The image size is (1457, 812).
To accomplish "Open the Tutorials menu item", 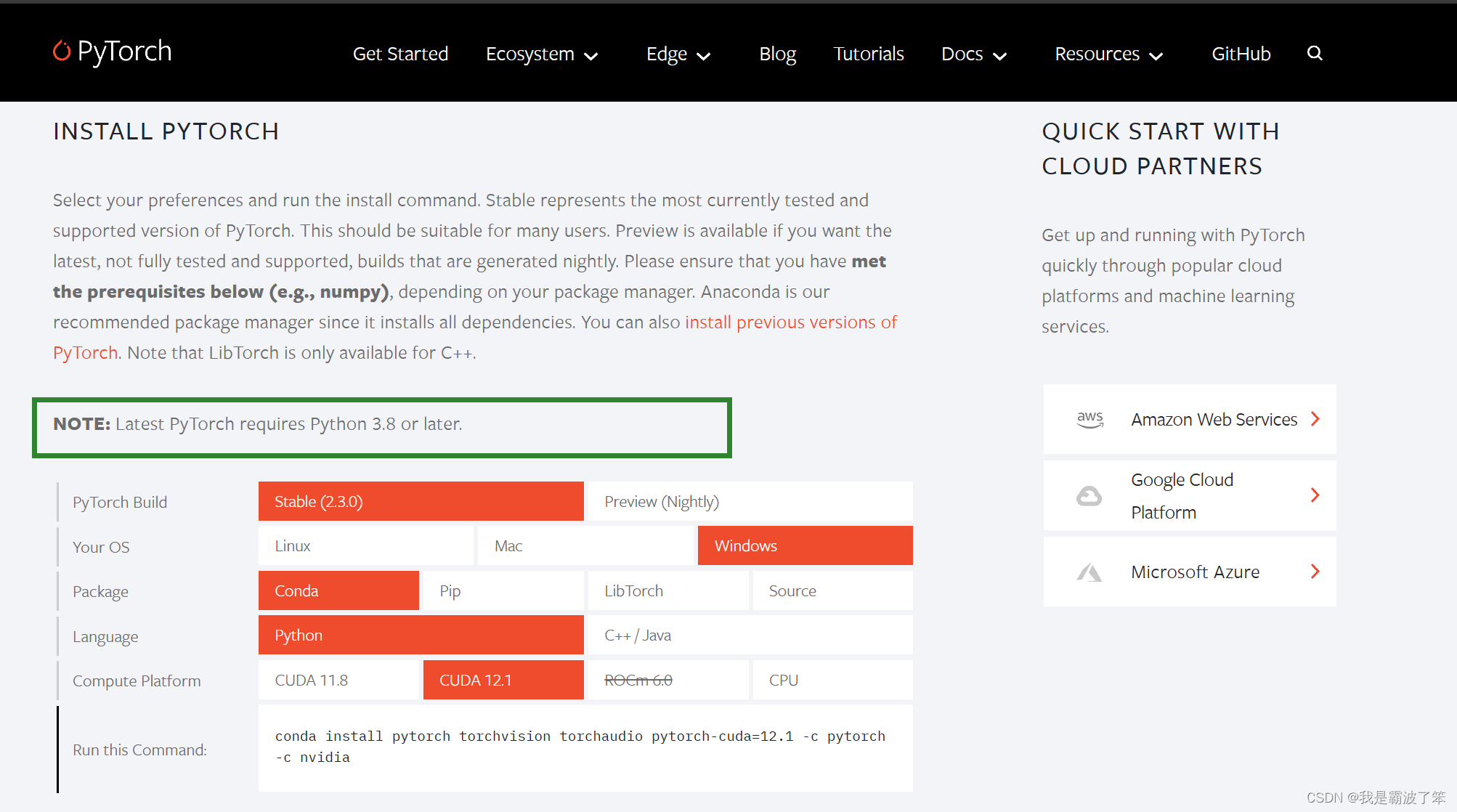I will point(868,54).
